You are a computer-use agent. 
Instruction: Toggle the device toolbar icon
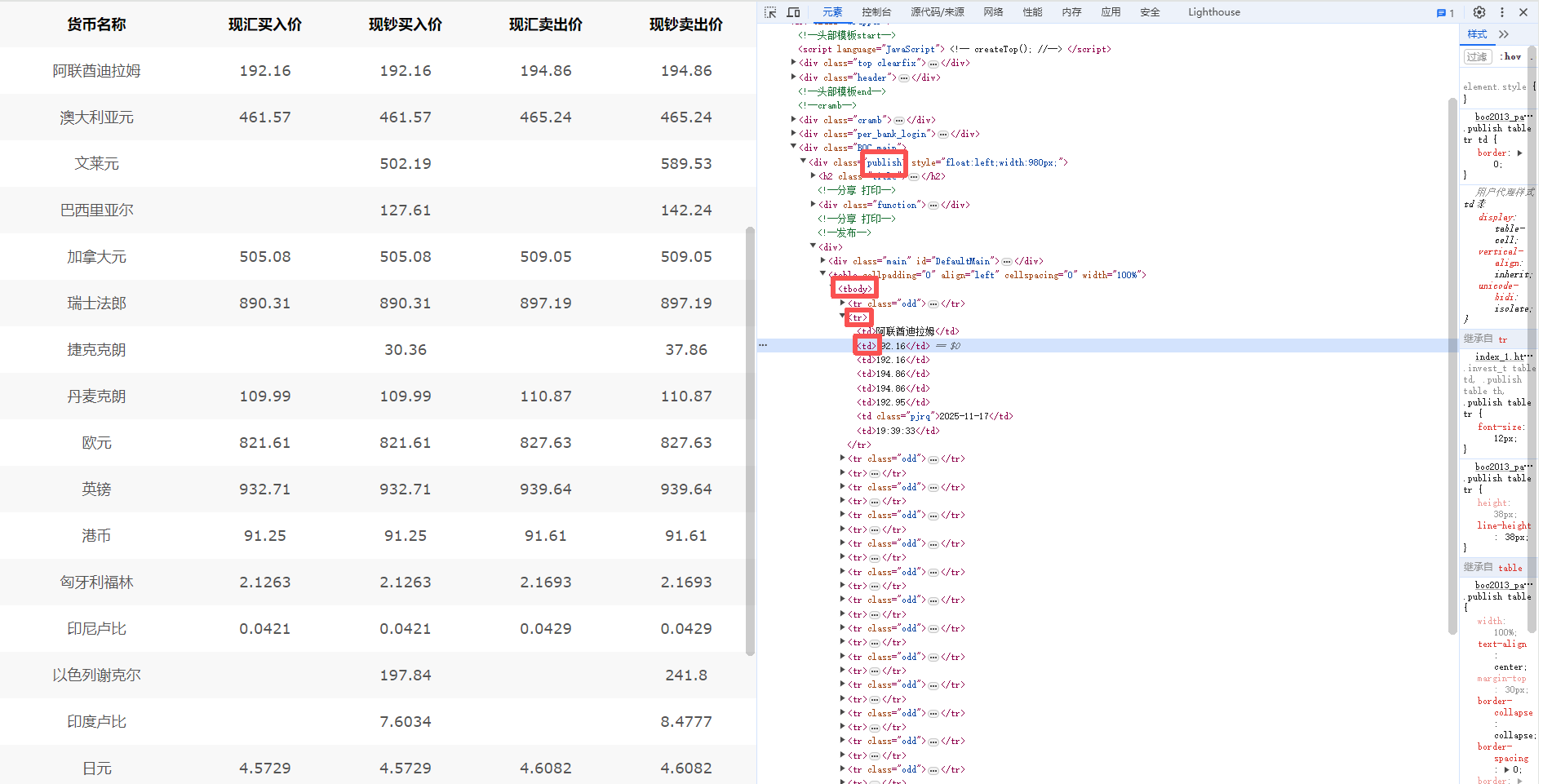tap(793, 12)
